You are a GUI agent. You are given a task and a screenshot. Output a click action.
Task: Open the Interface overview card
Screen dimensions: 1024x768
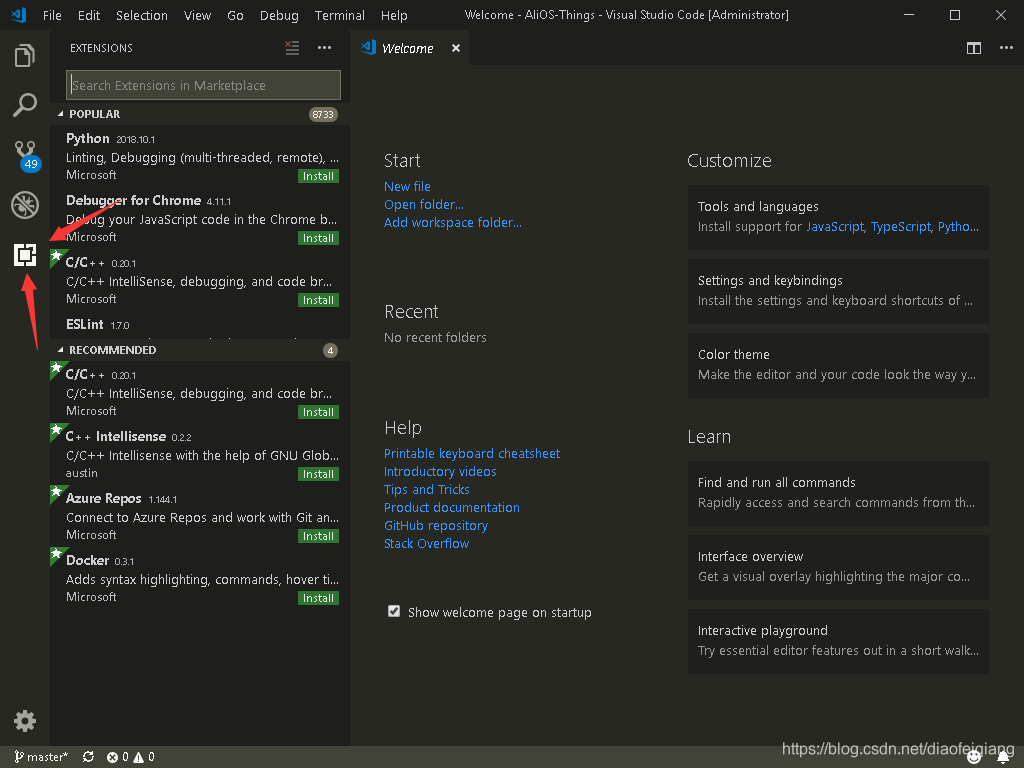[x=838, y=567]
